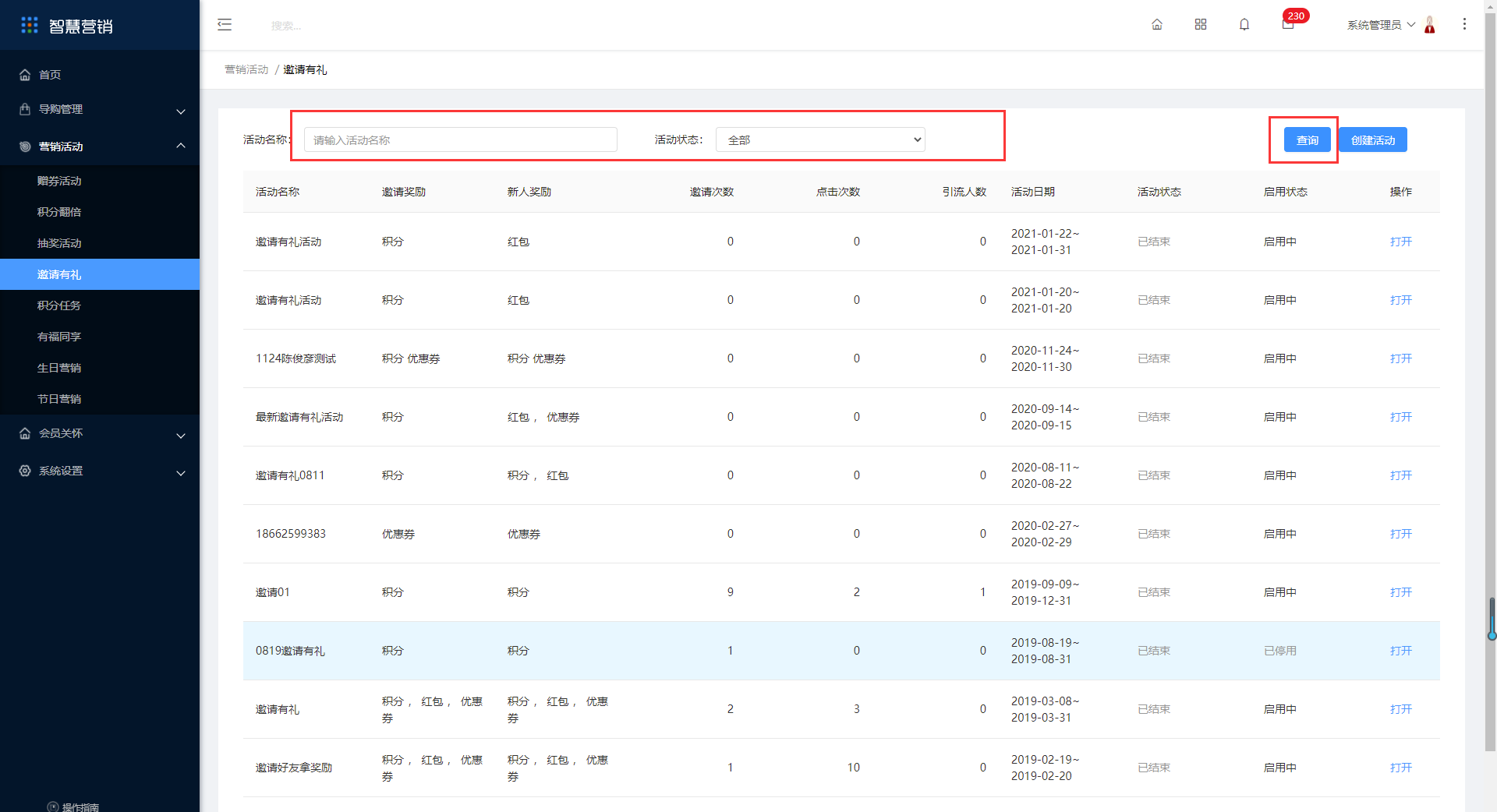The image size is (1497, 812).
Task: Click the 已停用 status in 0819邀请有礼 row
Action: (x=1279, y=651)
